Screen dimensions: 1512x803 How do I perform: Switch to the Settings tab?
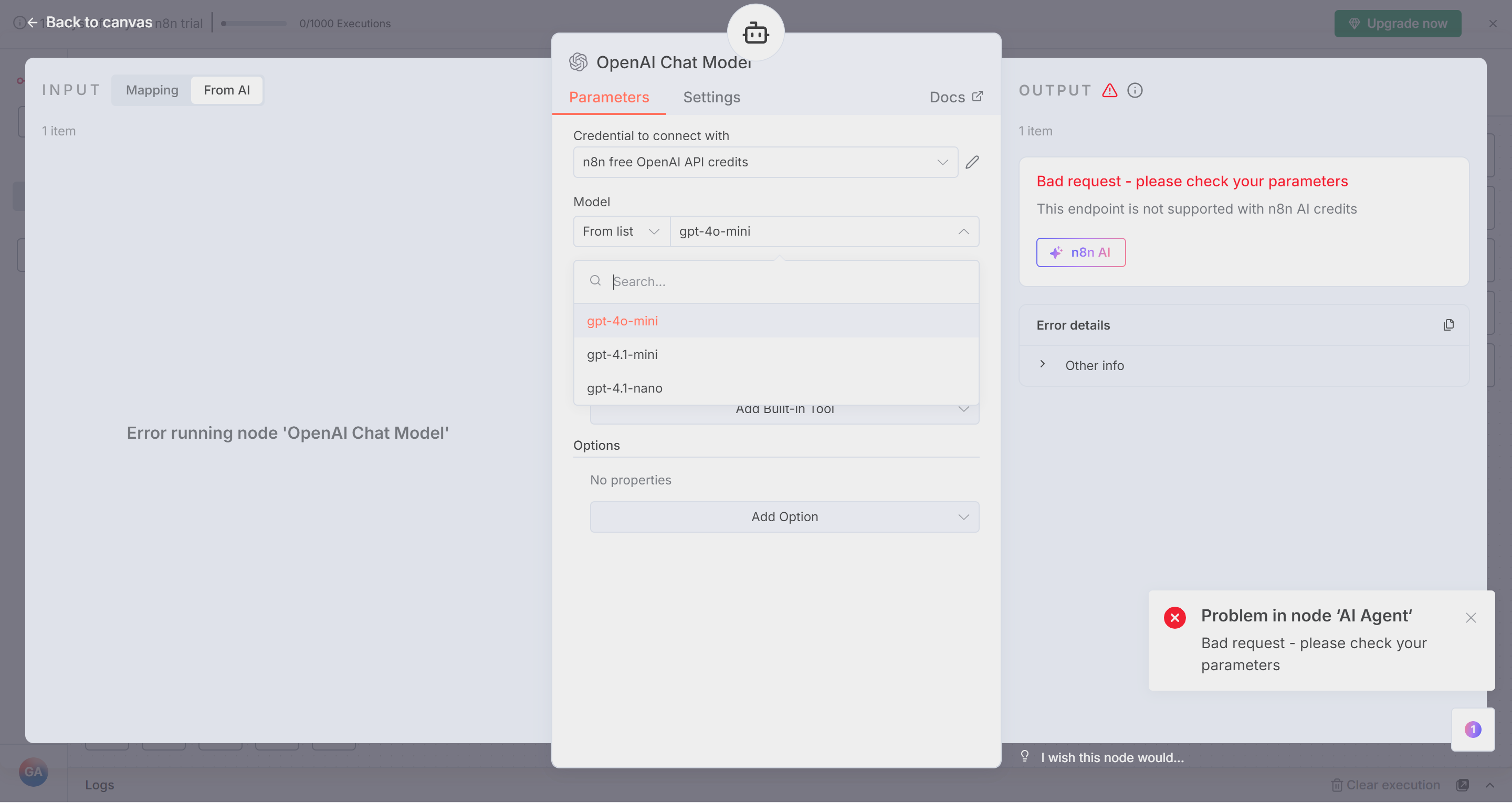[x=711, y=97]
